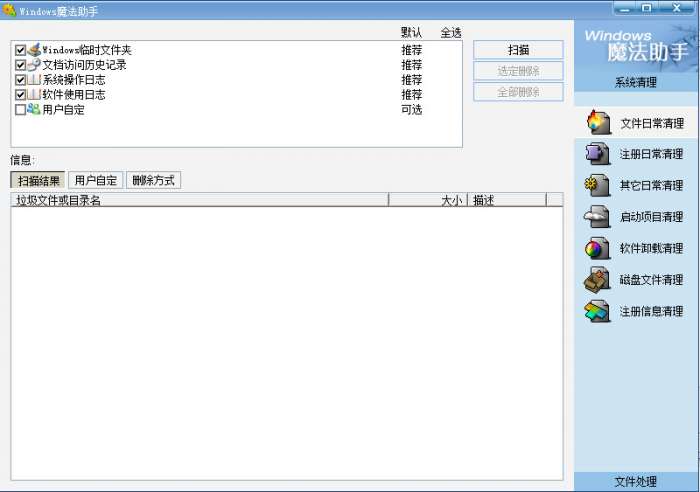Select the 软件卸载清理 label

click(651, 248)
